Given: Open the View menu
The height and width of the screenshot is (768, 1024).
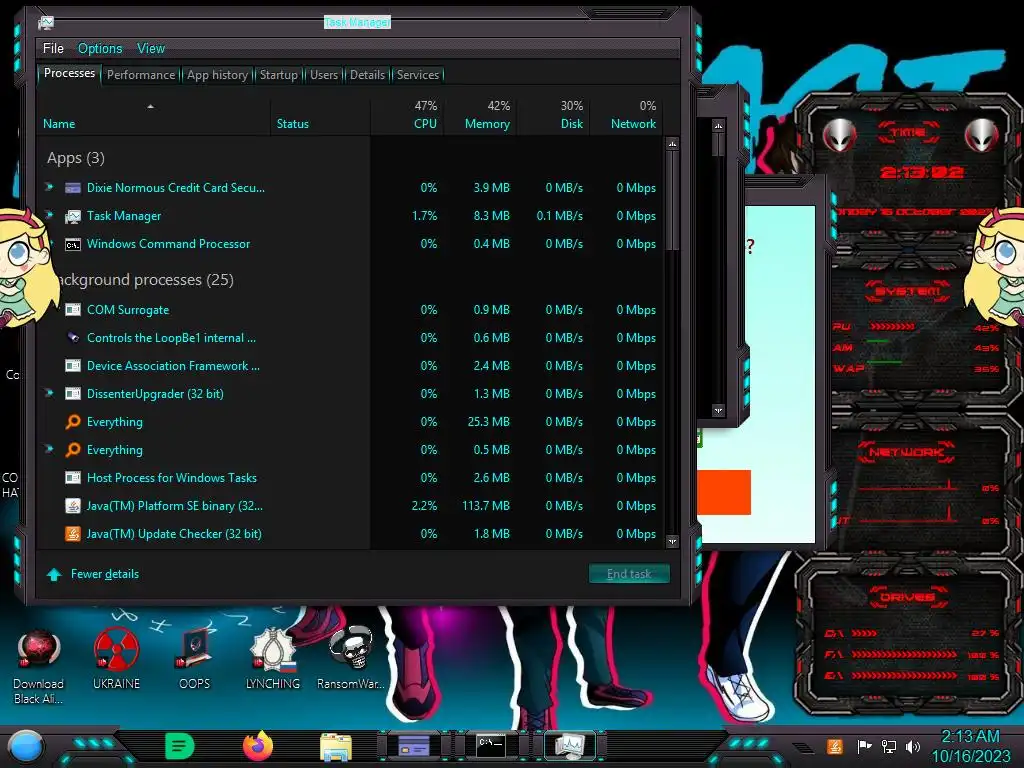Looking at the screenshot, I should pyautogui.click(x=151, y=48).
